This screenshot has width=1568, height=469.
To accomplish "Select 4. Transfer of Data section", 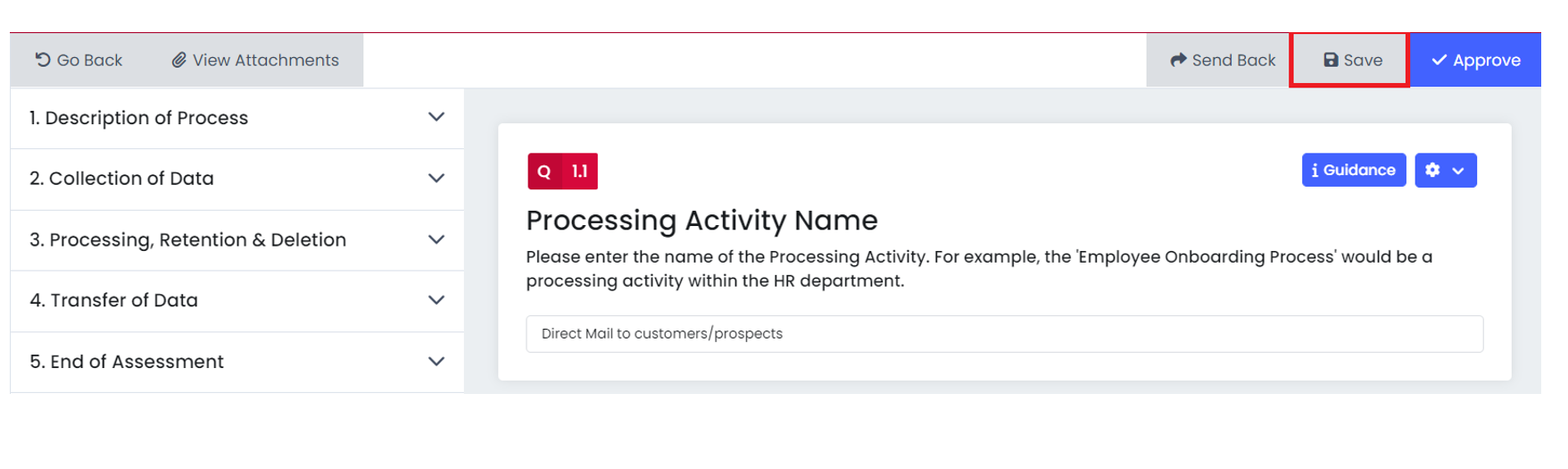I will (237, 301).
